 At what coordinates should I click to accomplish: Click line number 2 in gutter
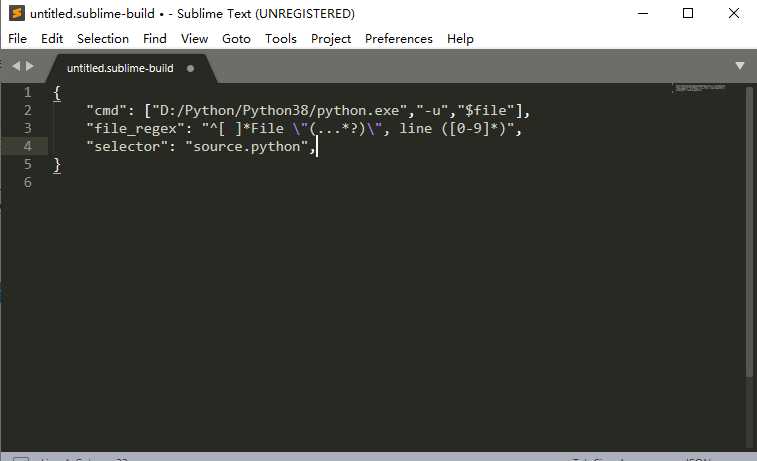[28, 111]
